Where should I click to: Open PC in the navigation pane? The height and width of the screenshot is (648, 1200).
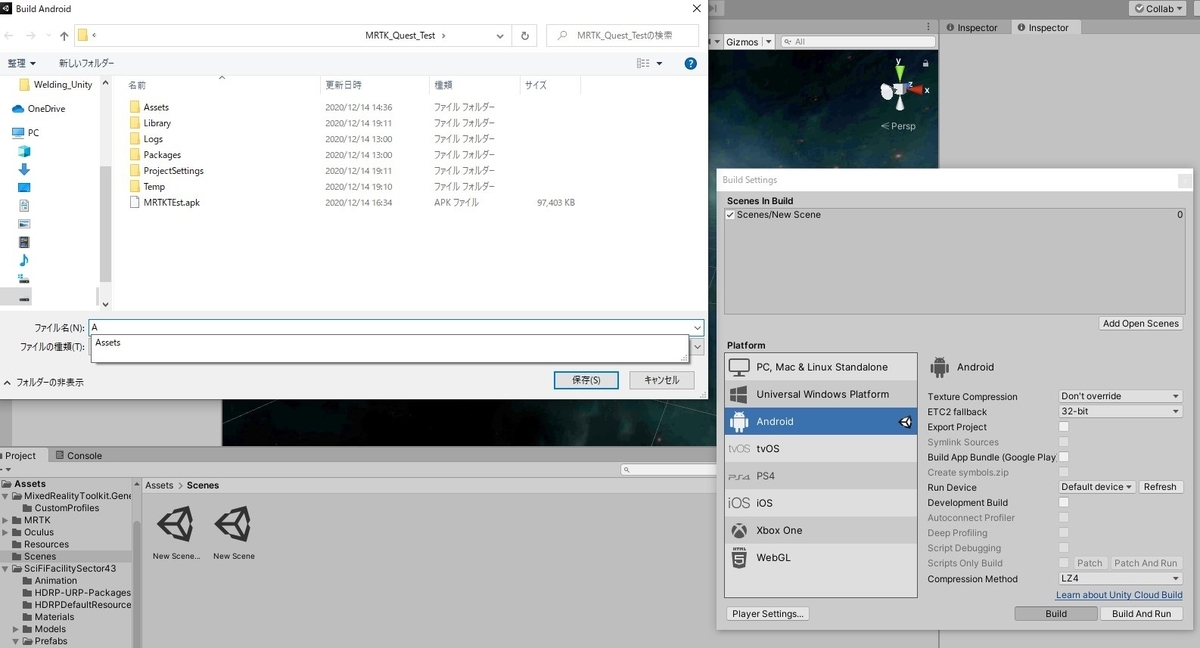pos(26,132)
